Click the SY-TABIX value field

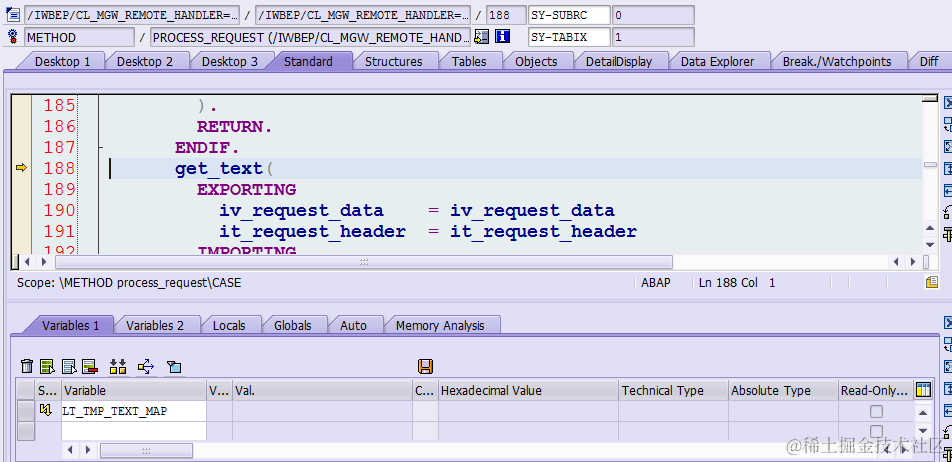(653, 37)
